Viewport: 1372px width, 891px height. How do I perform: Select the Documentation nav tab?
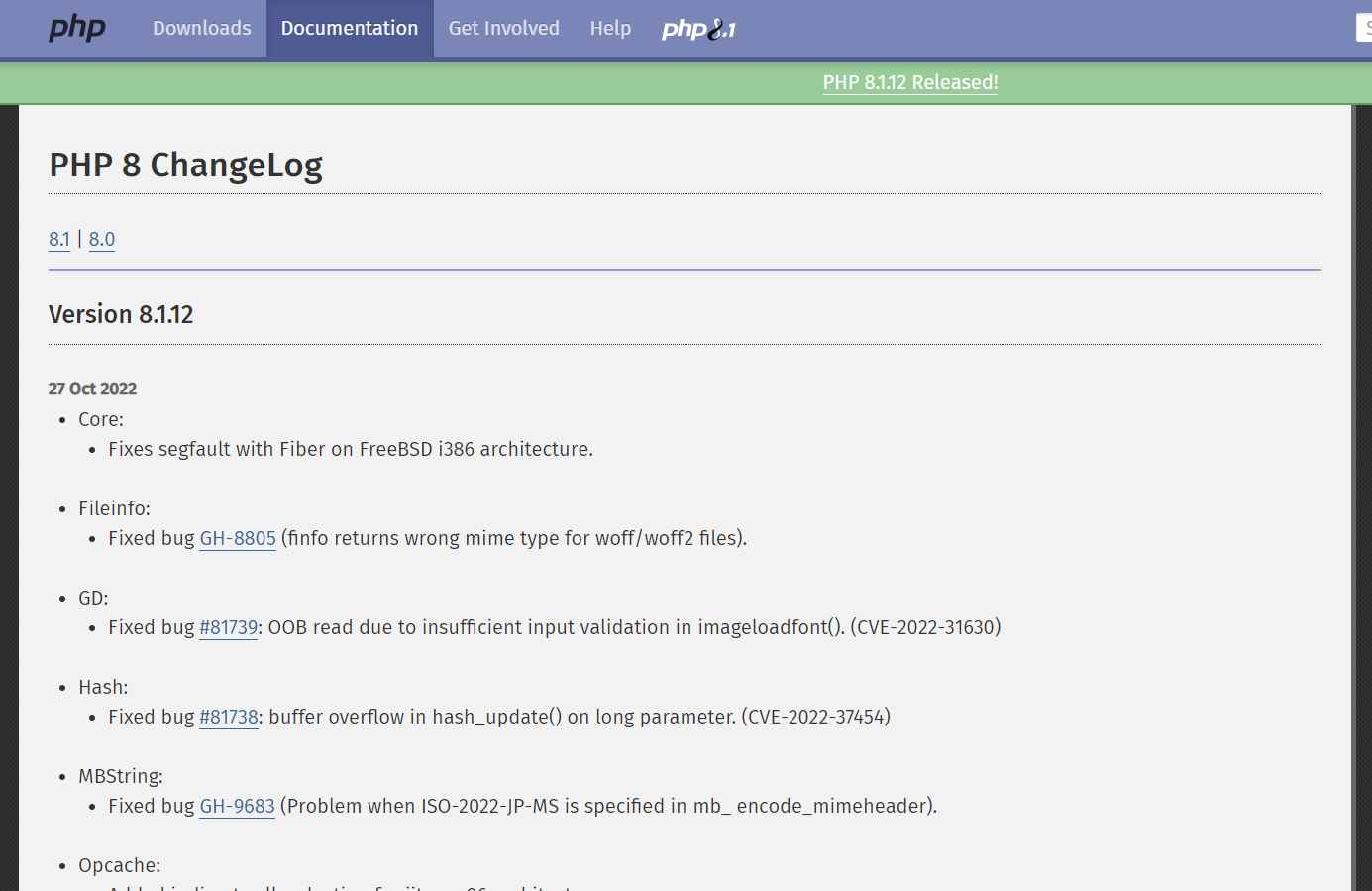point(350,28)
